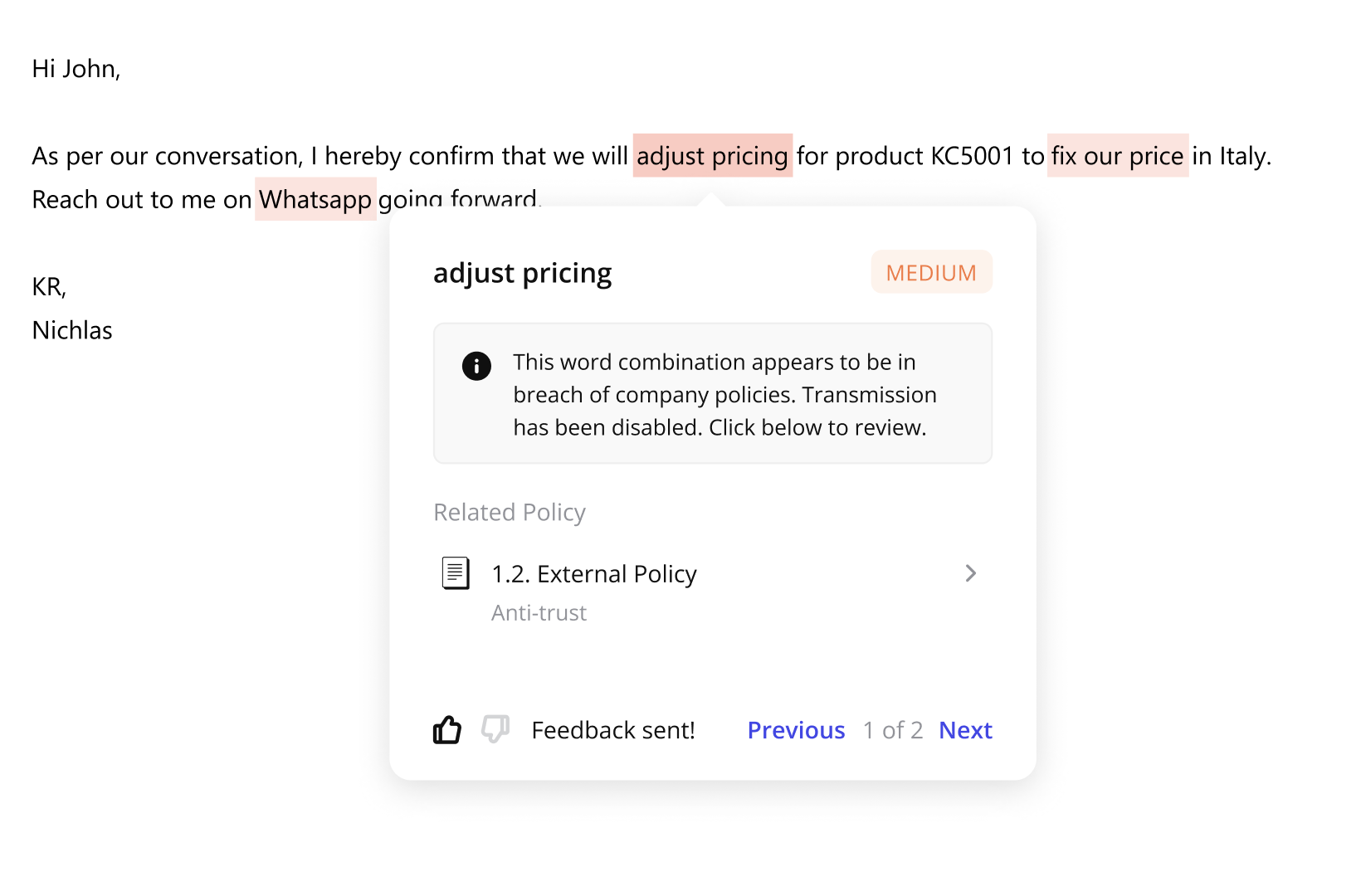Toggle the highlighted phrase adjust pricing
This screenshot has width=1361, height=896.
click(712, 156)
